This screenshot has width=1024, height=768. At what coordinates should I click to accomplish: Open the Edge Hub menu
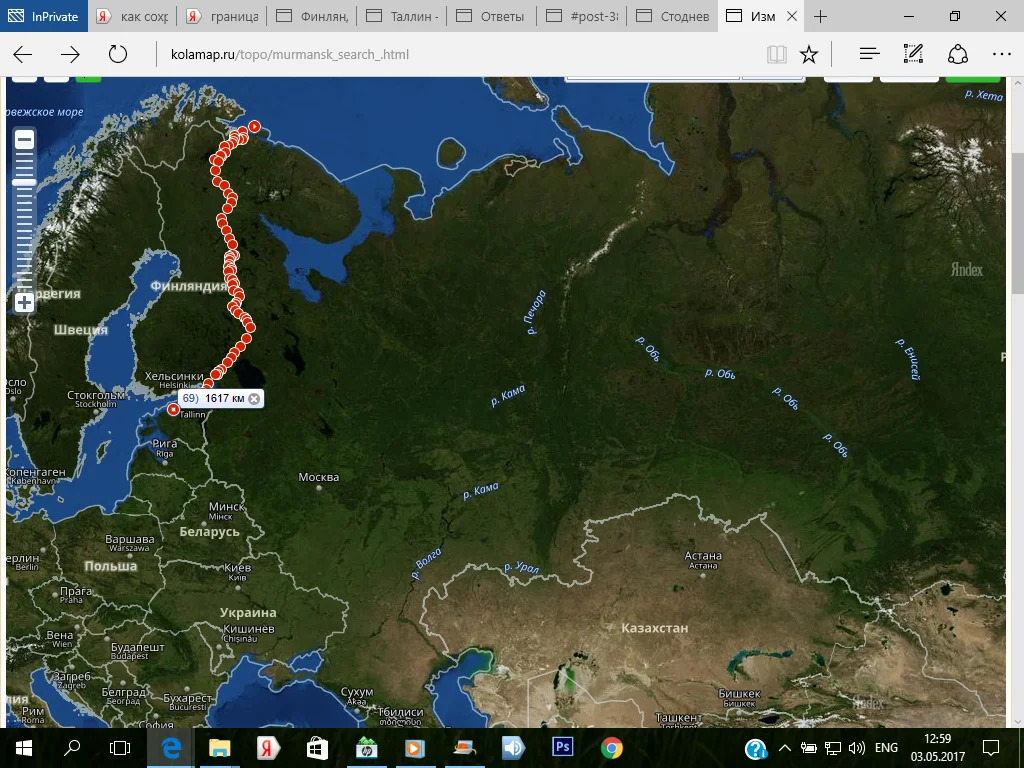coord(869,54)
